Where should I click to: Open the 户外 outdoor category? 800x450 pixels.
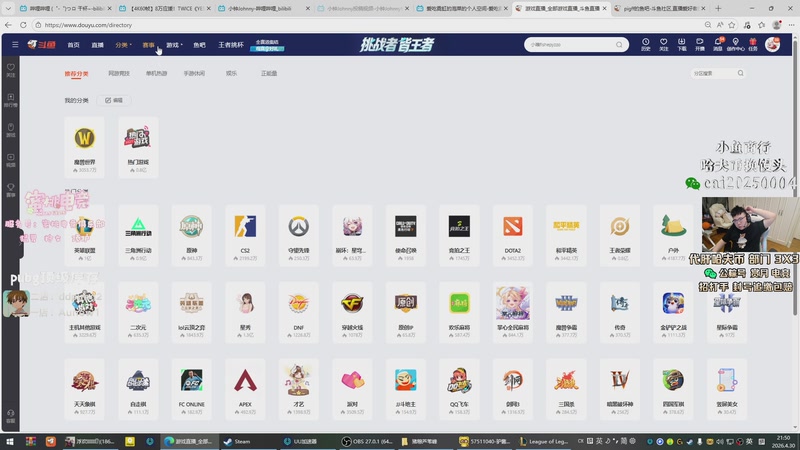pos(673,235)
